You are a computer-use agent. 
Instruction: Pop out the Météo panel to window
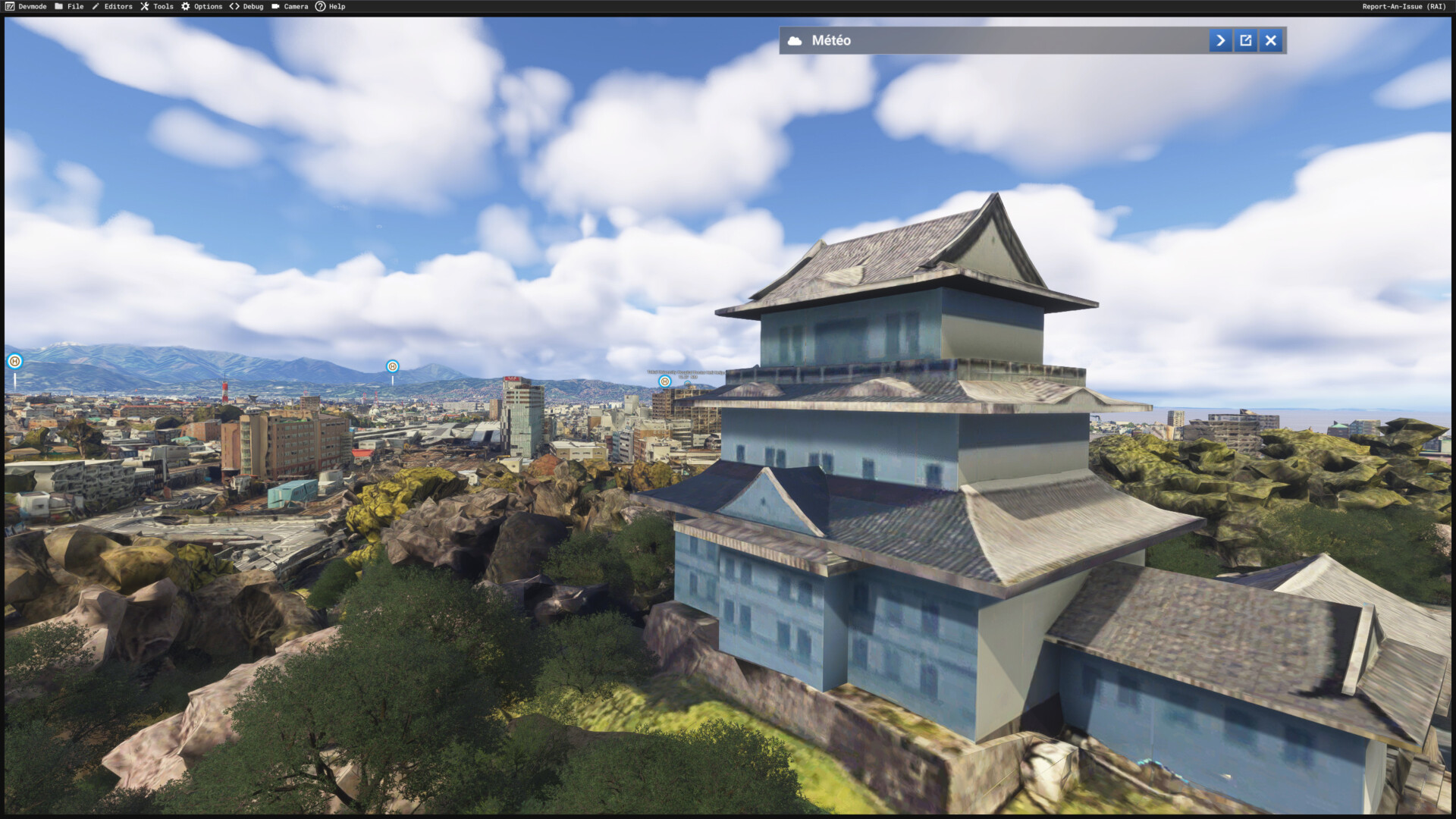click(x=1246, y=41)
